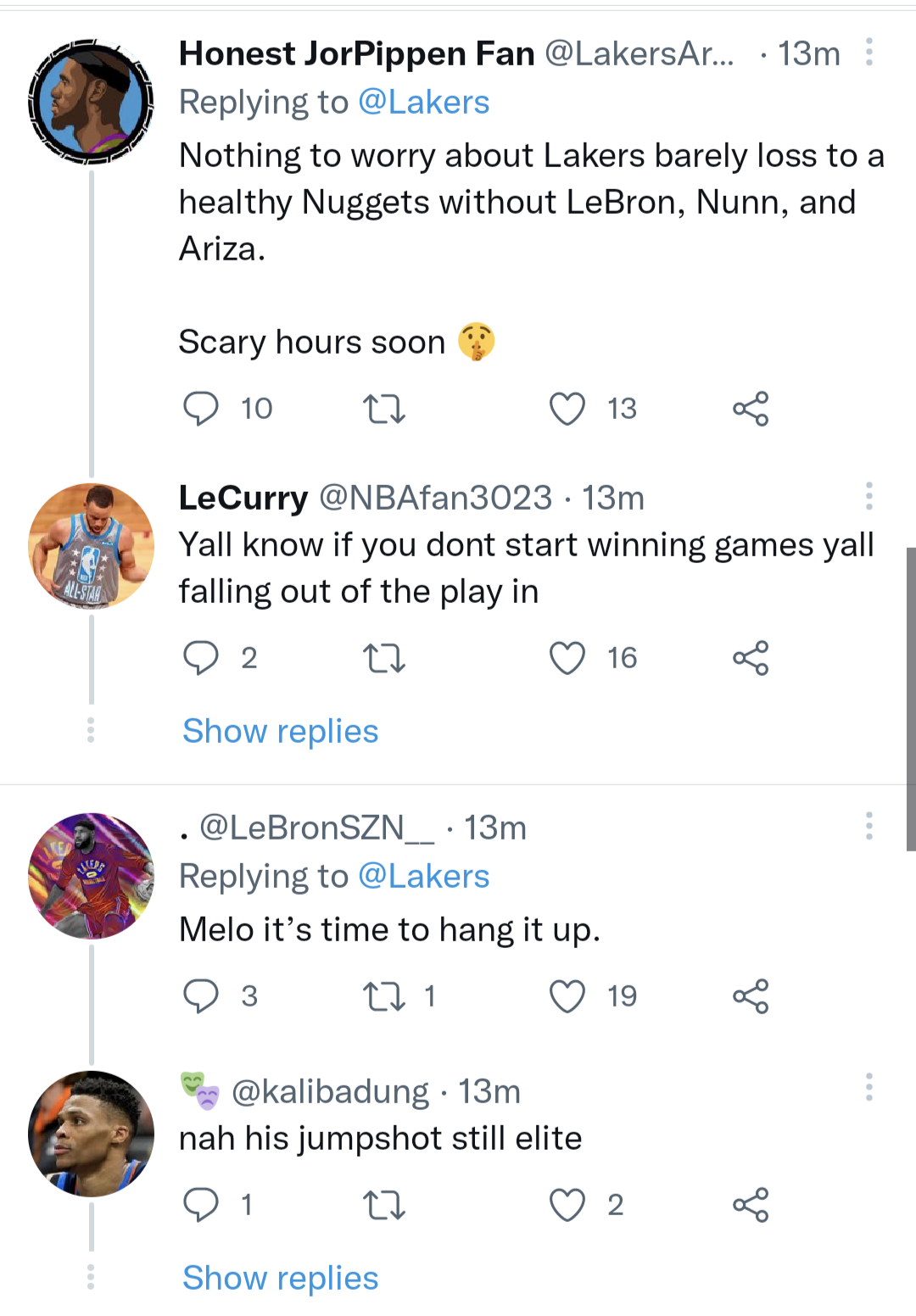The width and height of the screenshot is (916, 1316).
Task: Show replies under LeCurry's tweet
Action: (x=281, y=731)
